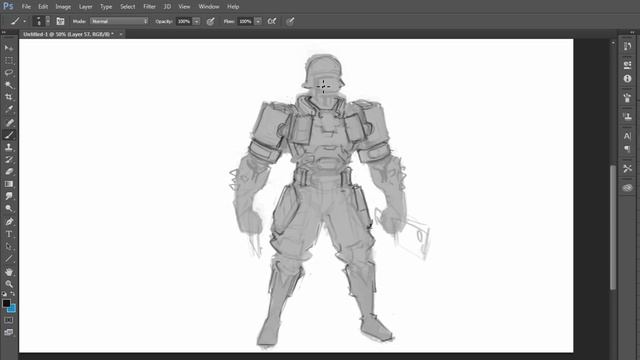This screenshot has height=360, width=640.
Task: Open the Edit menu
Action: coord(43,7)
